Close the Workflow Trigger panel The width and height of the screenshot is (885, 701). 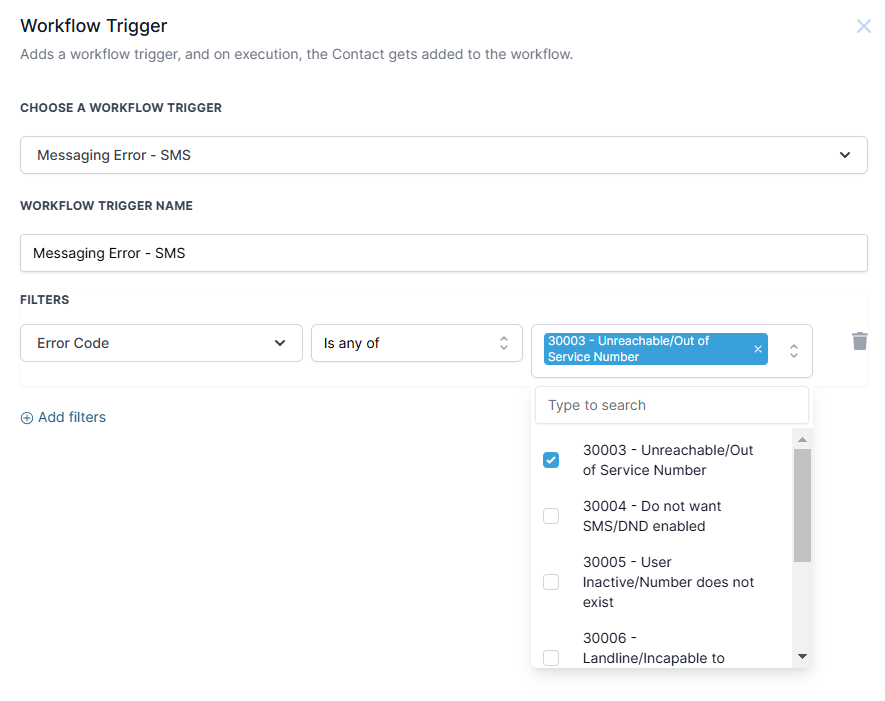863,26
